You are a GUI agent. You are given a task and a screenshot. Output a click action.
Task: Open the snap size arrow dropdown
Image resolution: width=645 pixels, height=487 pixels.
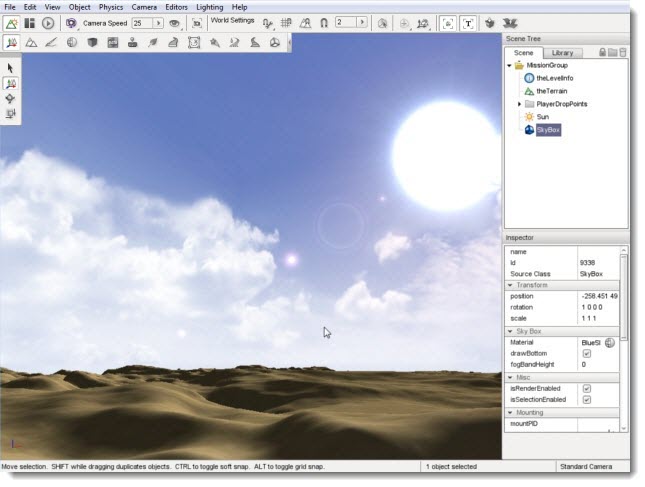tap(362, 22)
